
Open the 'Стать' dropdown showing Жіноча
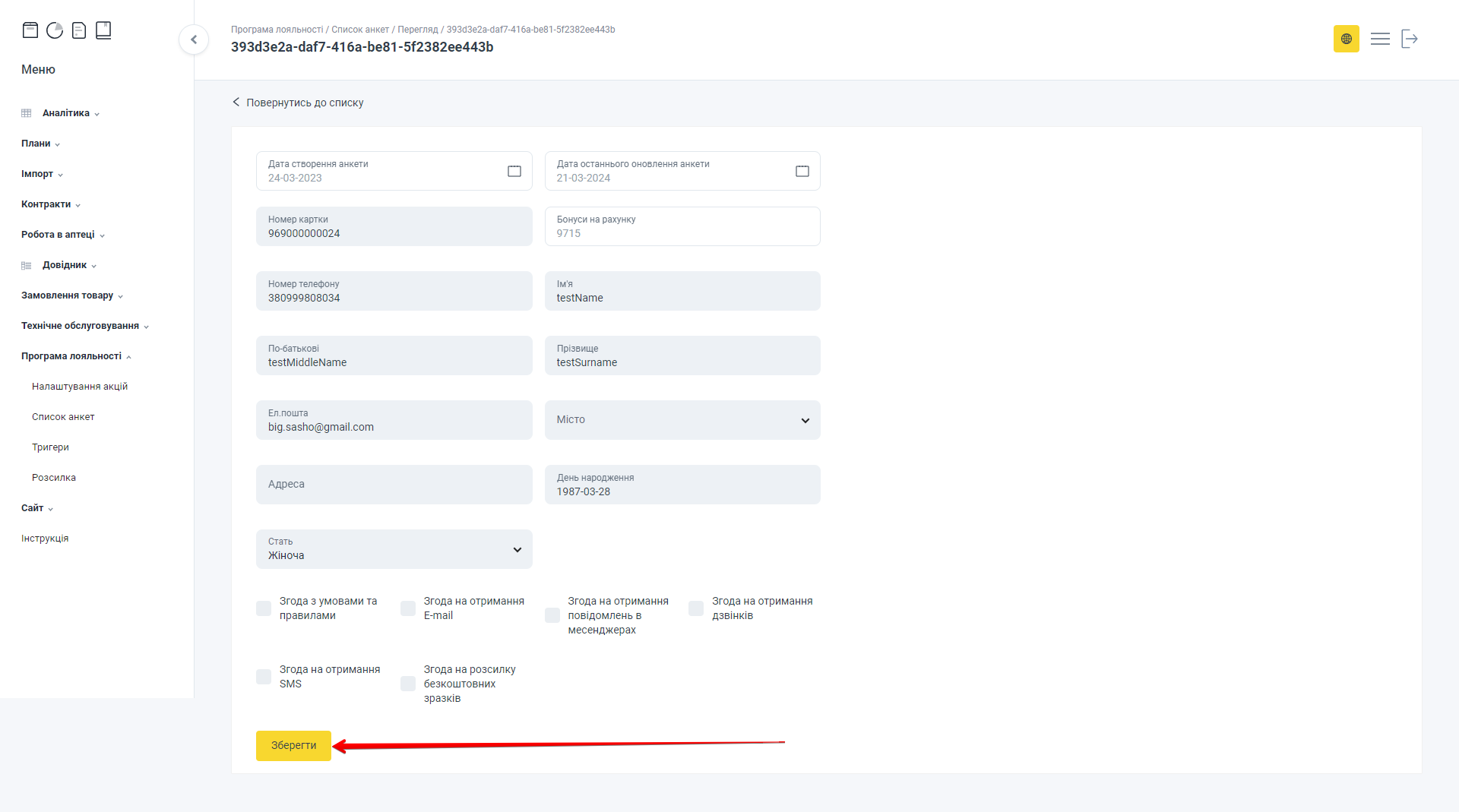394,549
